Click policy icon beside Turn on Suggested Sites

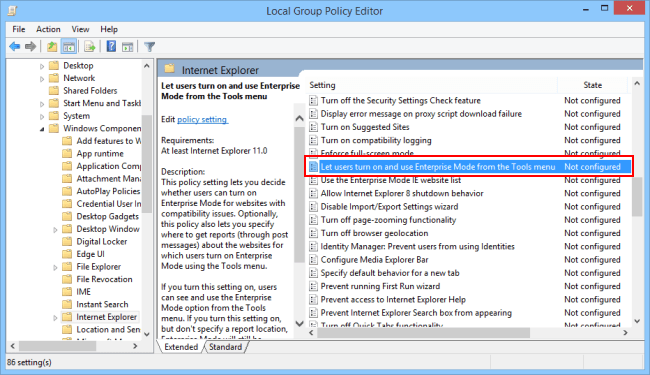(313, 127)
